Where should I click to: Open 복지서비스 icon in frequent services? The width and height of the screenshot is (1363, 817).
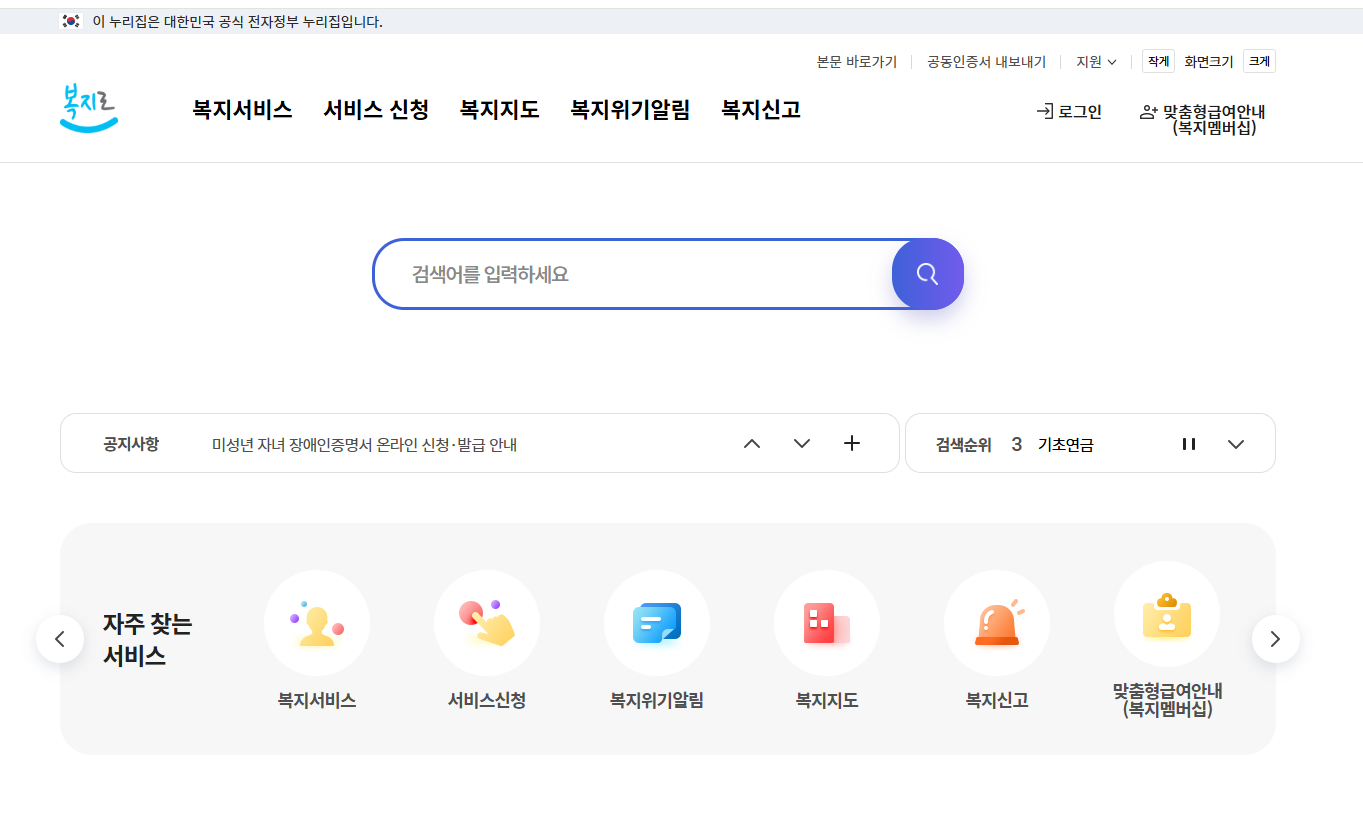click(317, 623)
